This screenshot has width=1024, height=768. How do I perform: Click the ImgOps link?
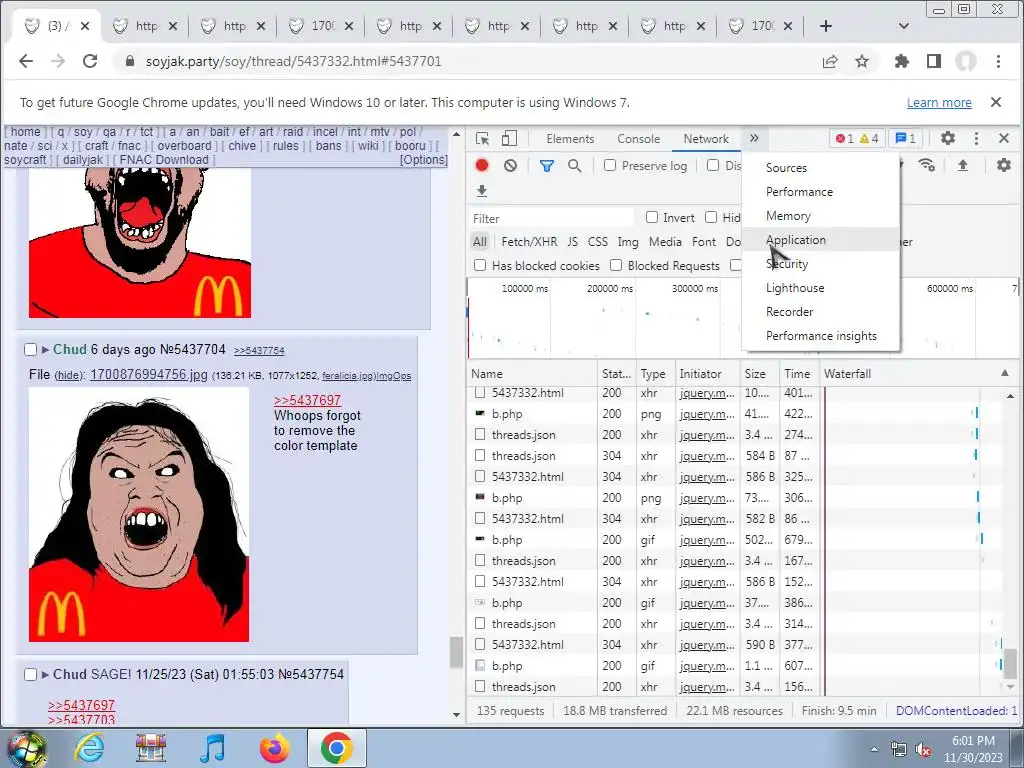(x=394, y=376)
